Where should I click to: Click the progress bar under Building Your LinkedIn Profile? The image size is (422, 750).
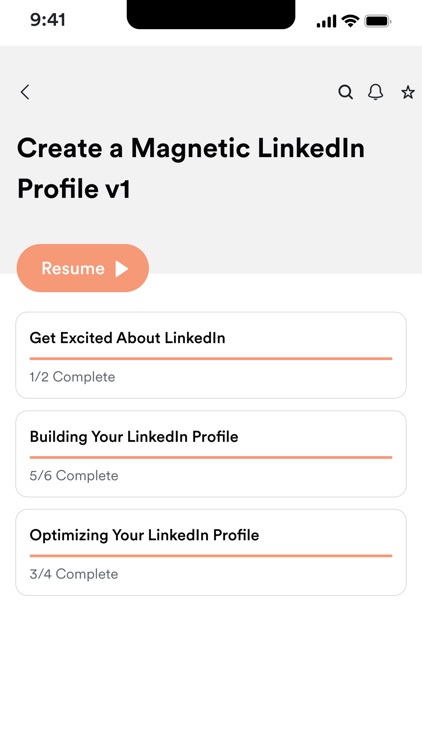pyautogui.click(x=211, y=457)
